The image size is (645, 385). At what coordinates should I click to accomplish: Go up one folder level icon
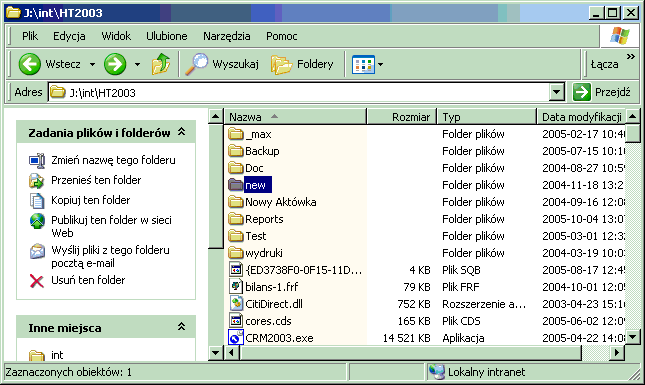[x=161, y=64]
